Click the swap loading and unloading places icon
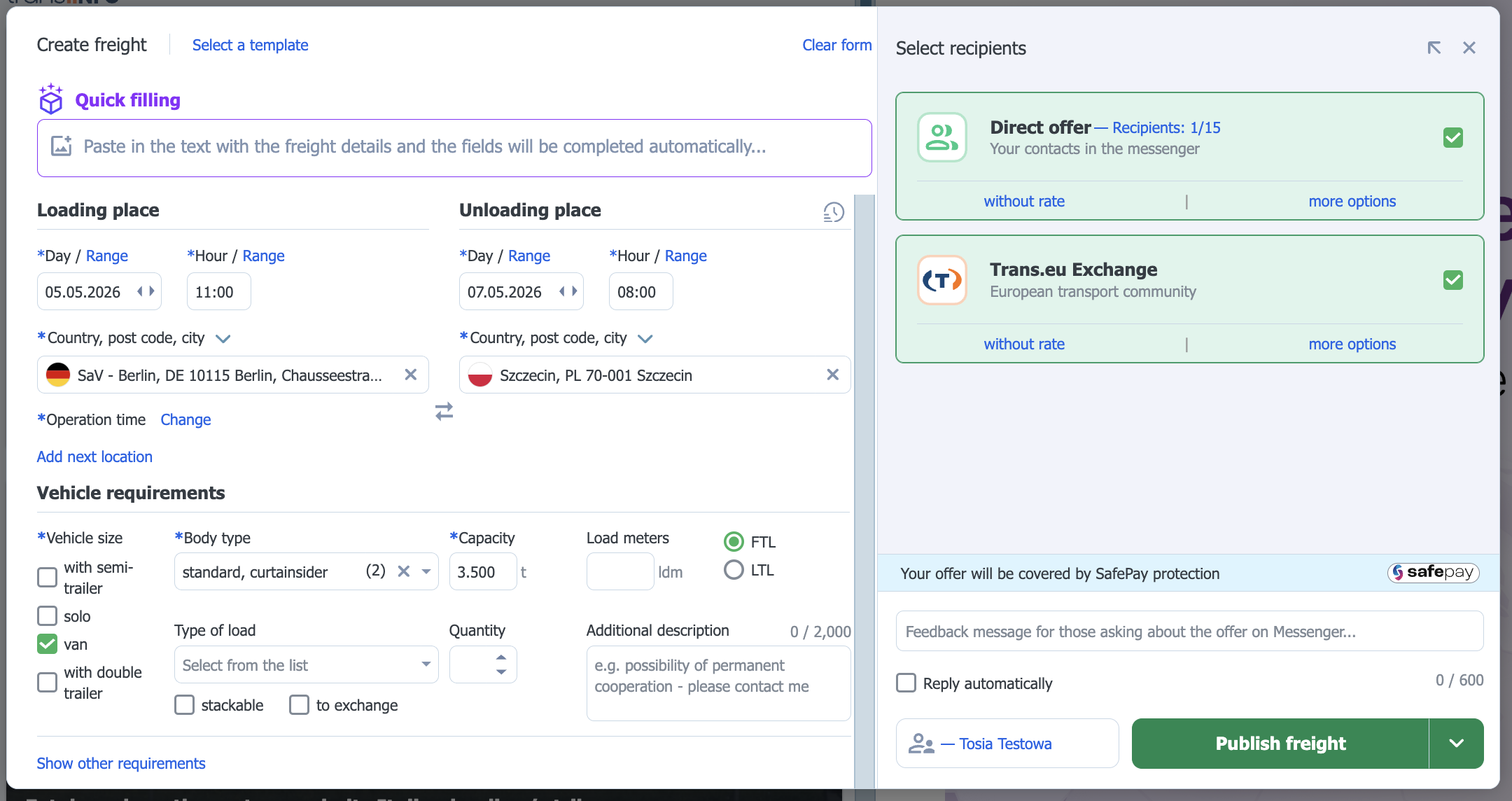 click(x=444, y=411)
